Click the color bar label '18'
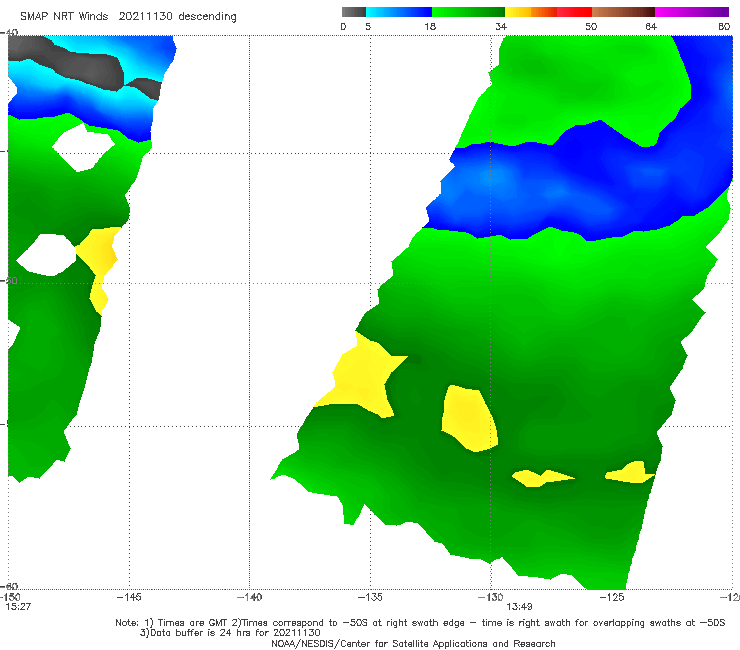740x650 pixels. point(430,26)
